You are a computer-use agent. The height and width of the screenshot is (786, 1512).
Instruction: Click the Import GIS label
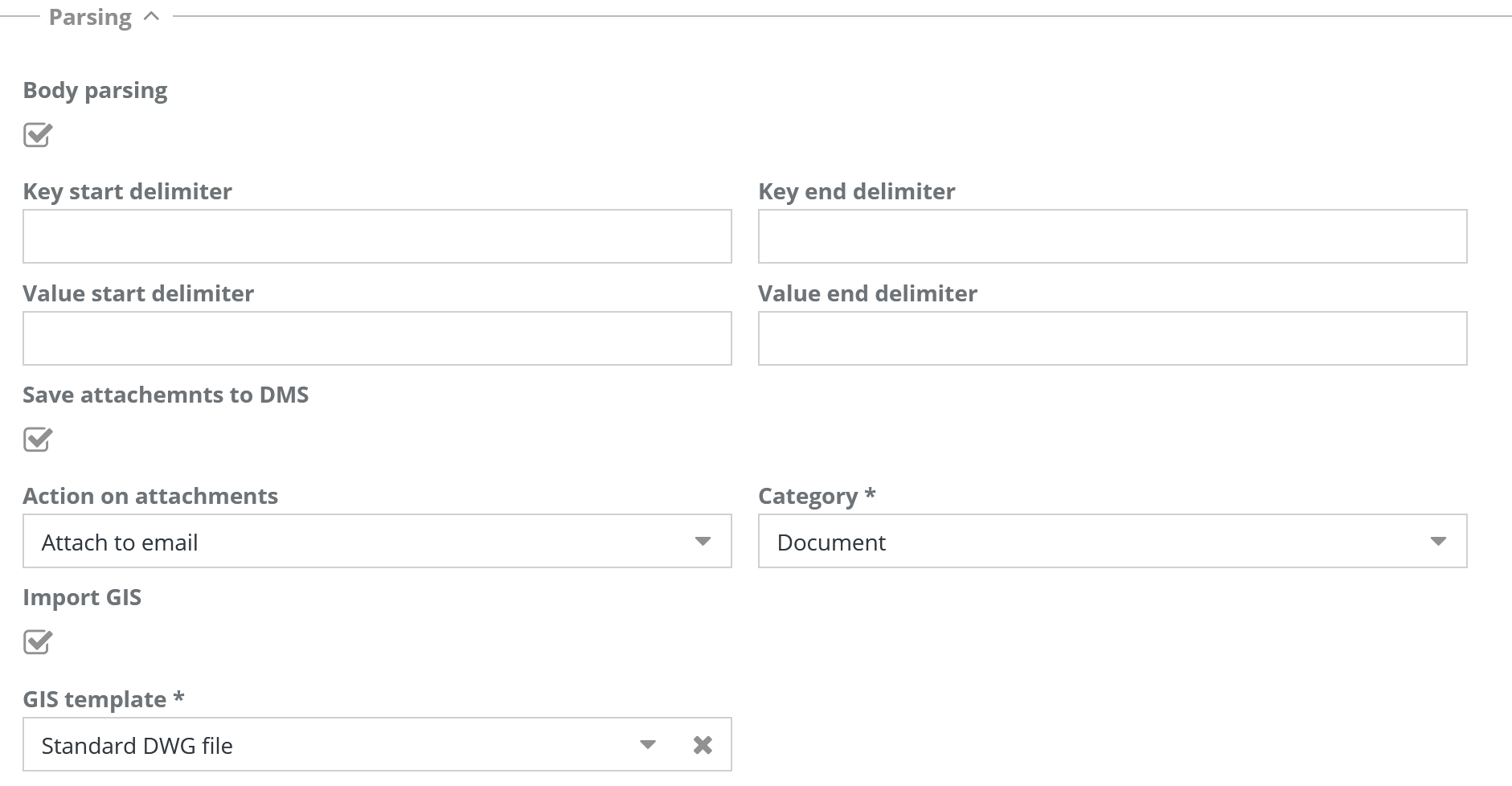(x=82, y=597)
